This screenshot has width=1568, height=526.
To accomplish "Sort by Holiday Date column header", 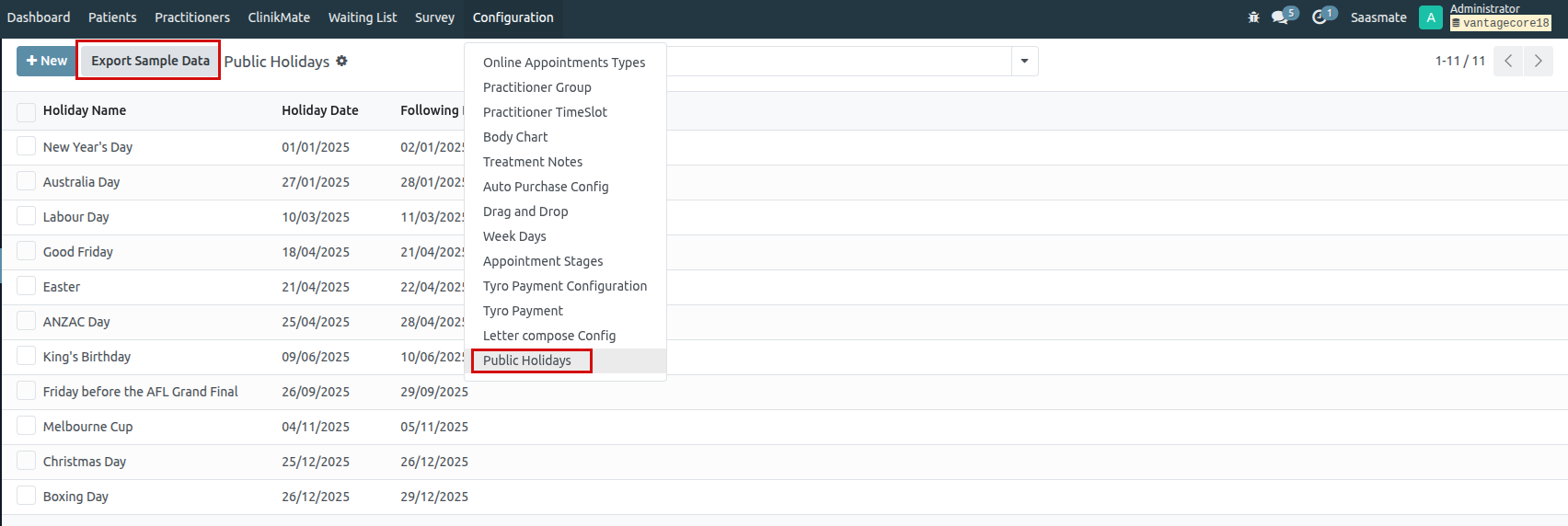I will click(x=319, y=110).
